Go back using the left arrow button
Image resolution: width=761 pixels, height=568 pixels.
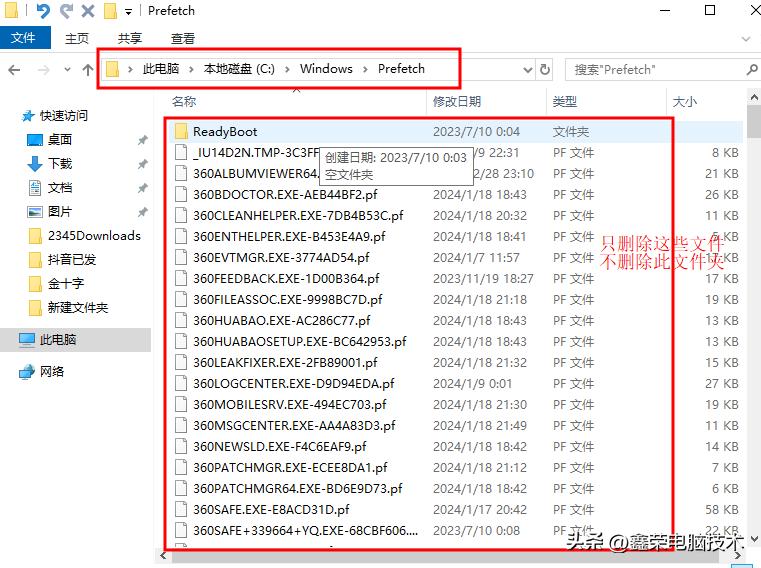pyautogui.click(x=15, y=70)
